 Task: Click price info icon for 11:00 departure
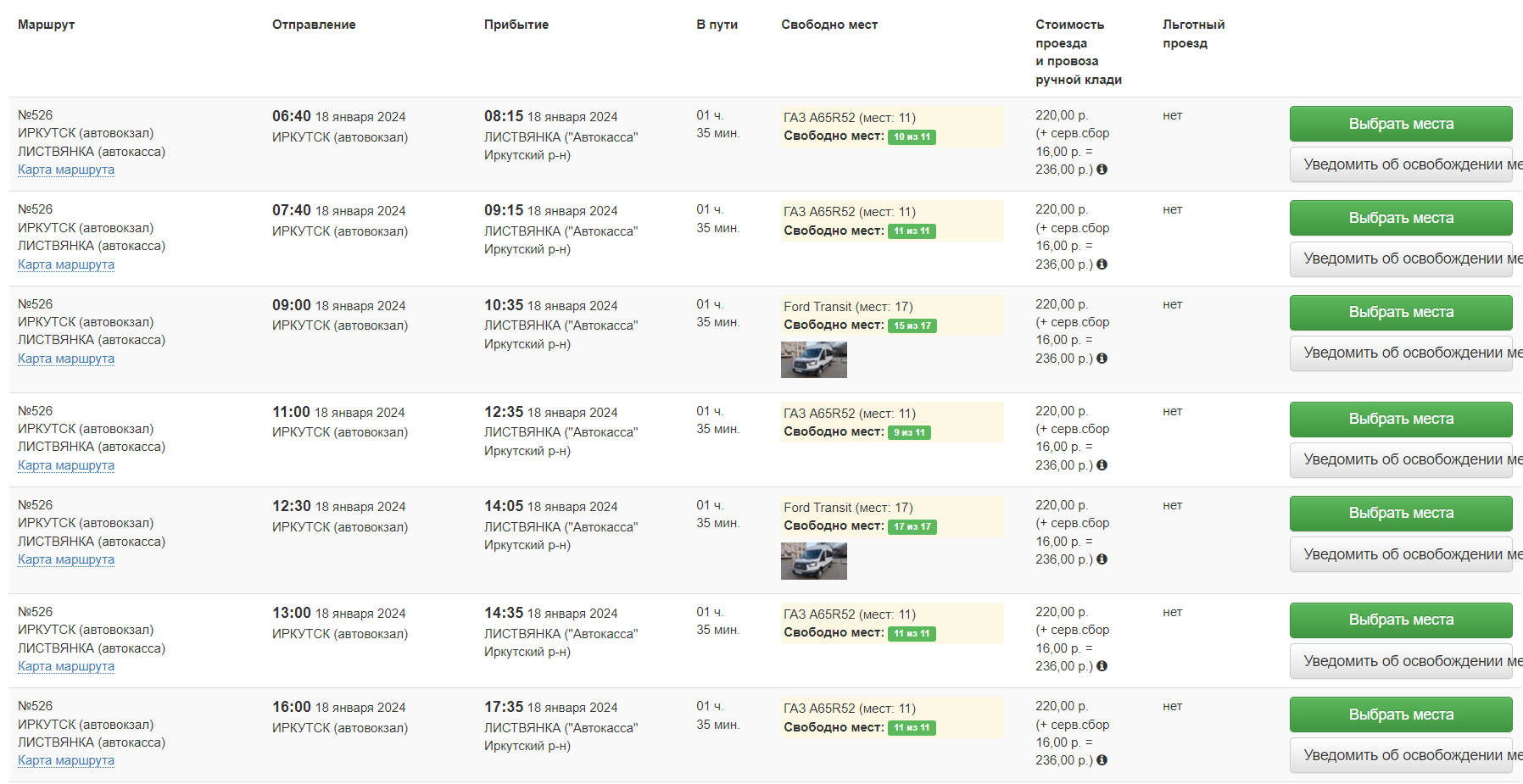click(1102, 465)
